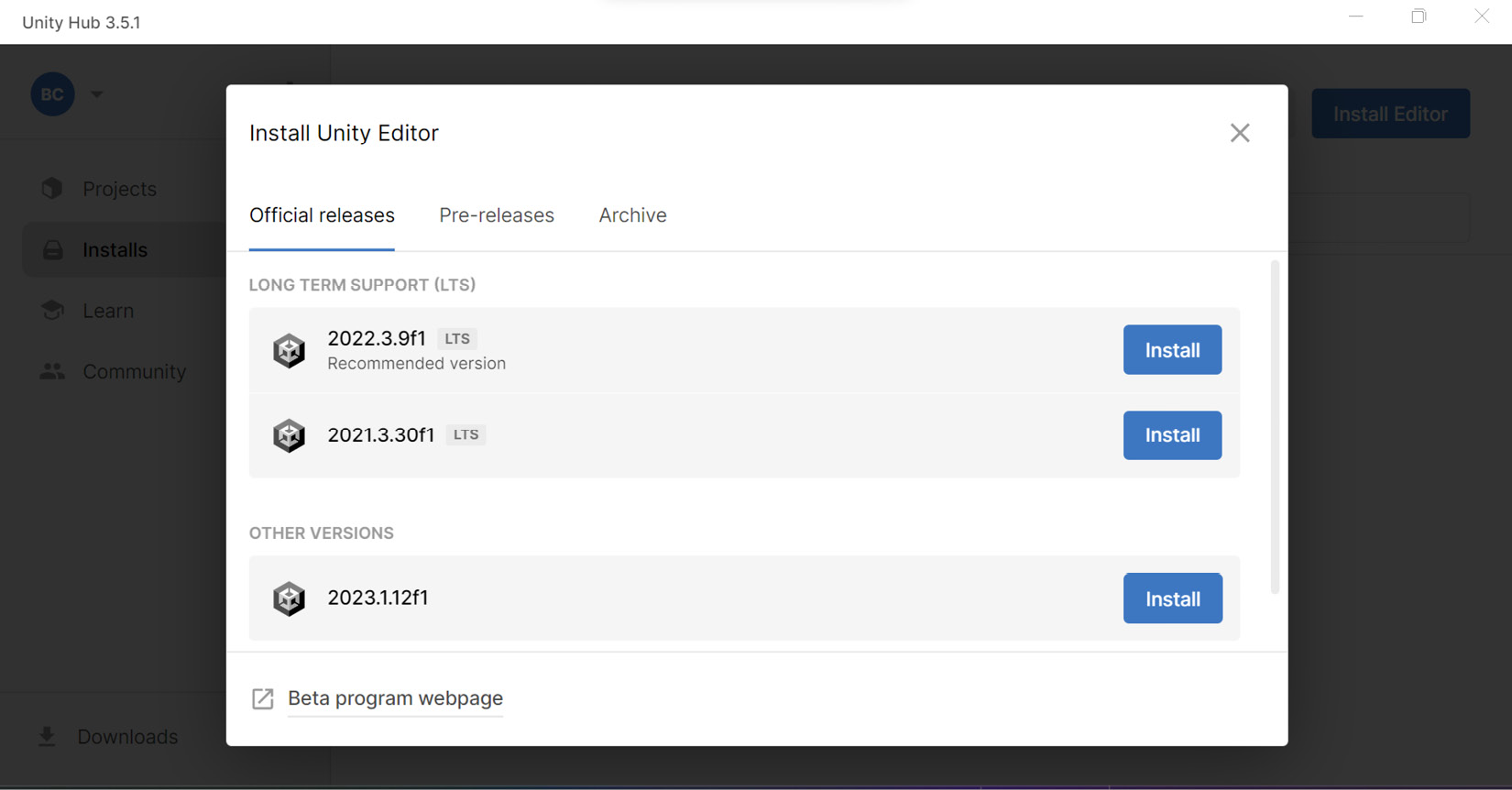1512x790 pixels.
Task: Install Unity version 2023.1.12f1
Action: (1172, 598)
